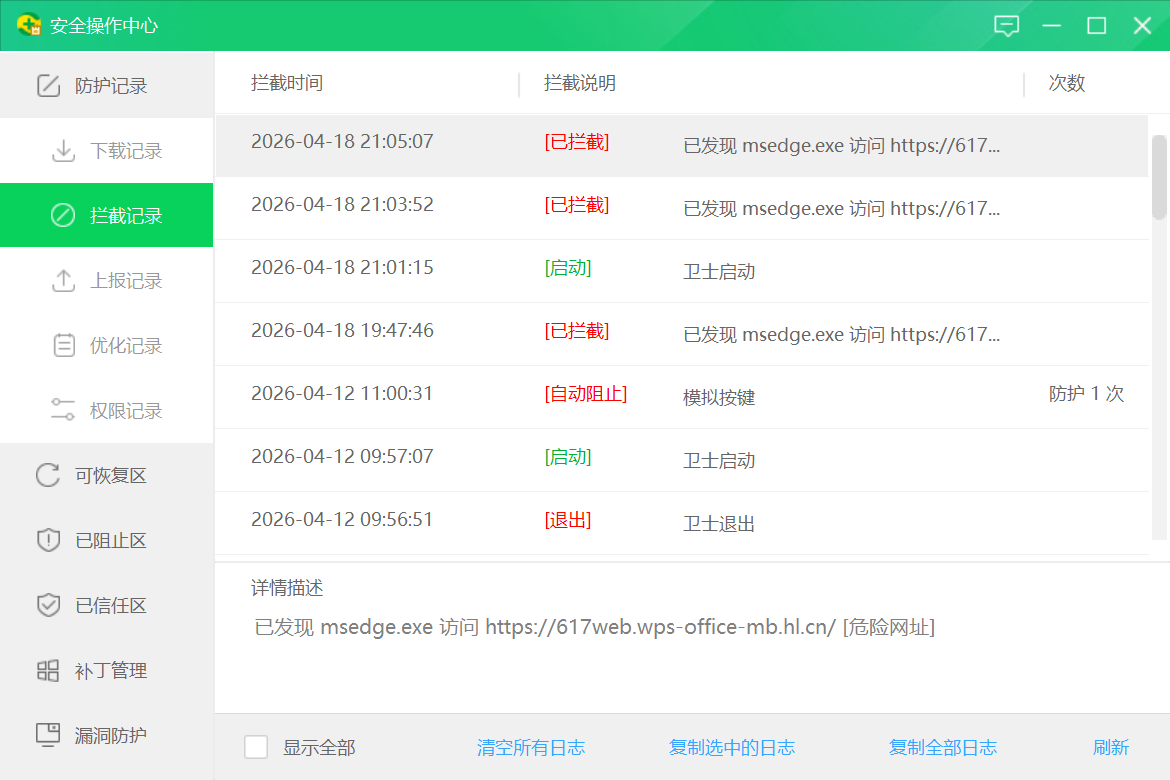1170x780 pixels.
Task: Open the 防护记录 section
Action: [x=107, y=86]
